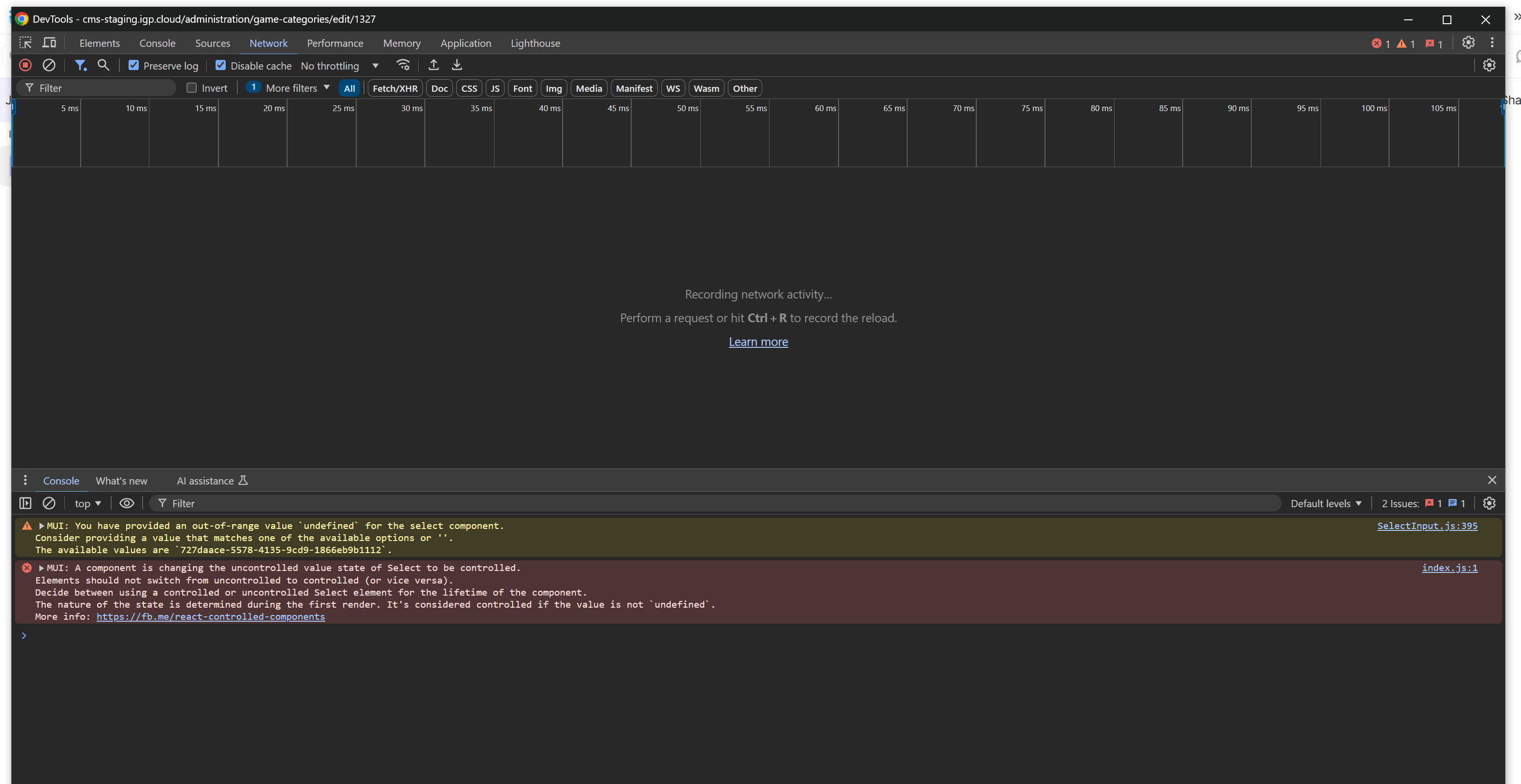Open network conditions wifi icon
1521x784 pixels.
coord(403,65)
